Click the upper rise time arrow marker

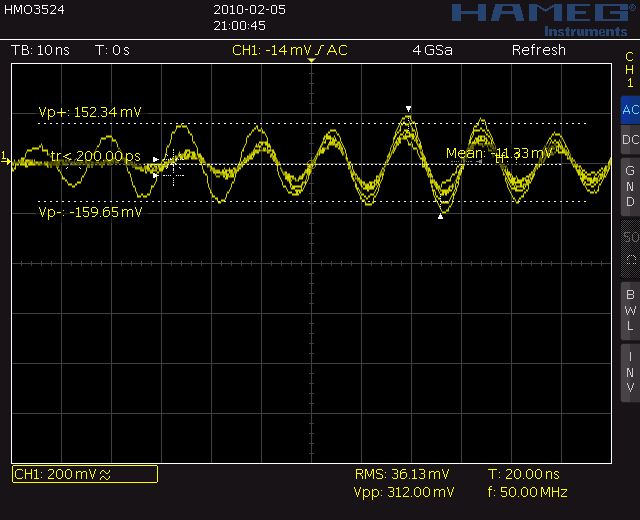click(156, 159)
